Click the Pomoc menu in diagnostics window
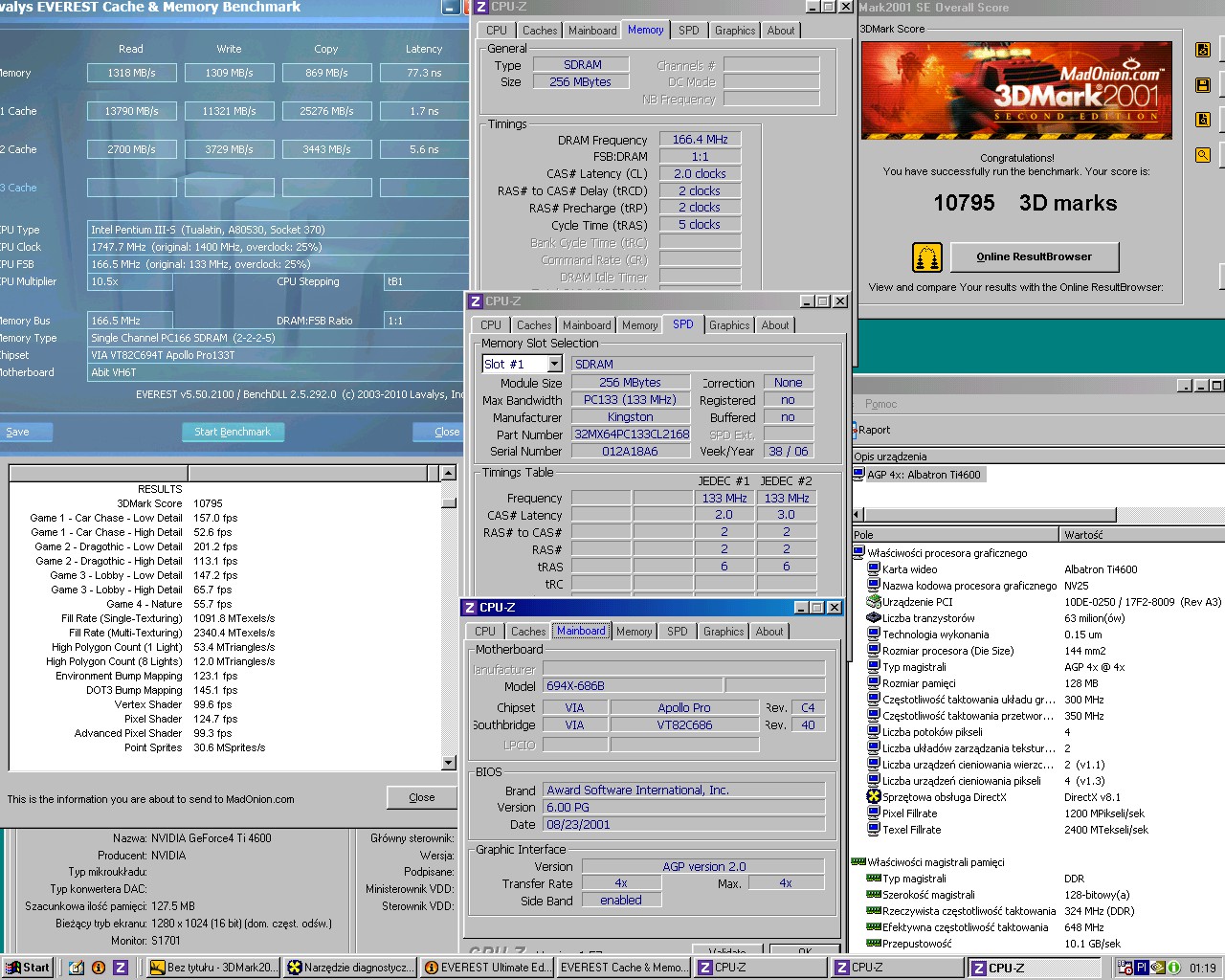The image size is (1225, 980). coord(880,404)
